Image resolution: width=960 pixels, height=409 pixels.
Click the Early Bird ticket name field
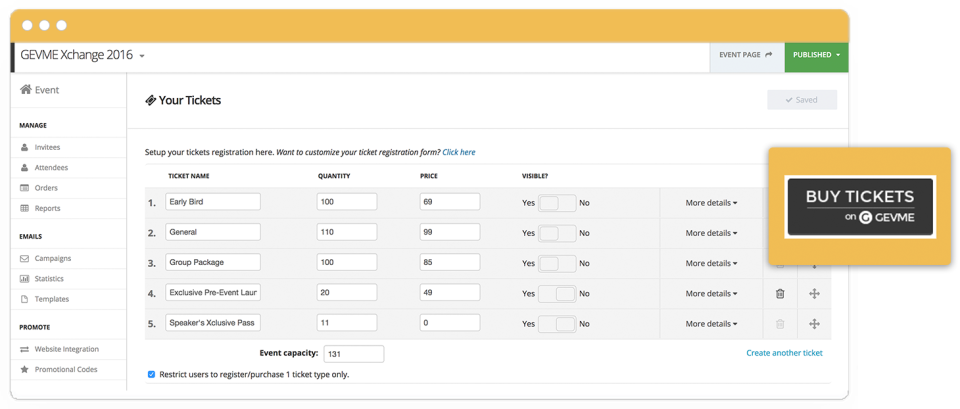tap(213, 201)
